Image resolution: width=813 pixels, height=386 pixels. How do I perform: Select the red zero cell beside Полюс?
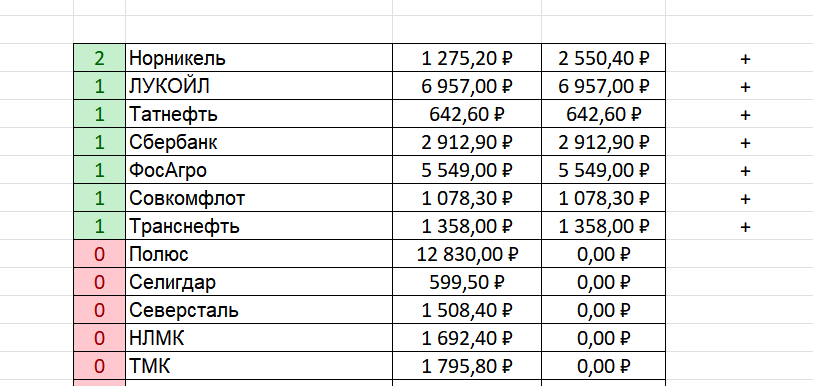pos(100,254)
